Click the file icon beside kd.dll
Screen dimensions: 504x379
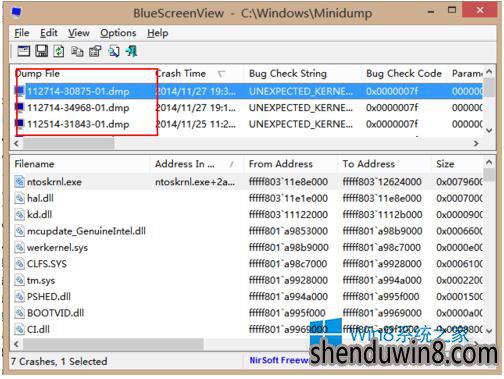[20, 215]
